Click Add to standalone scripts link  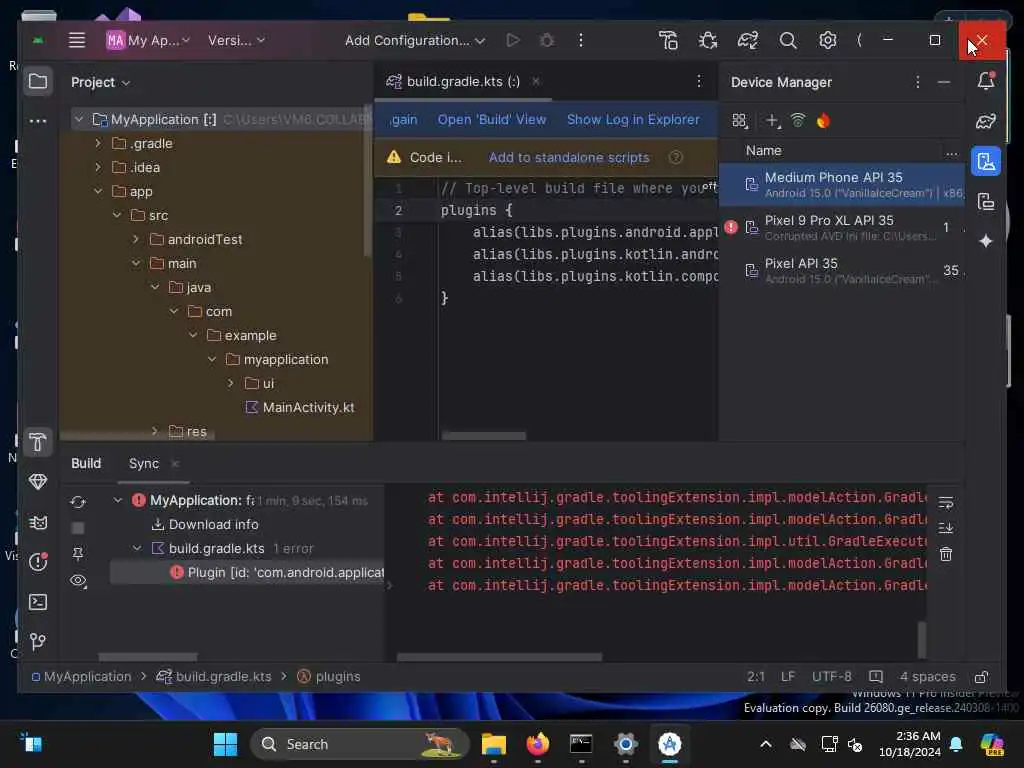coord(569,157)
